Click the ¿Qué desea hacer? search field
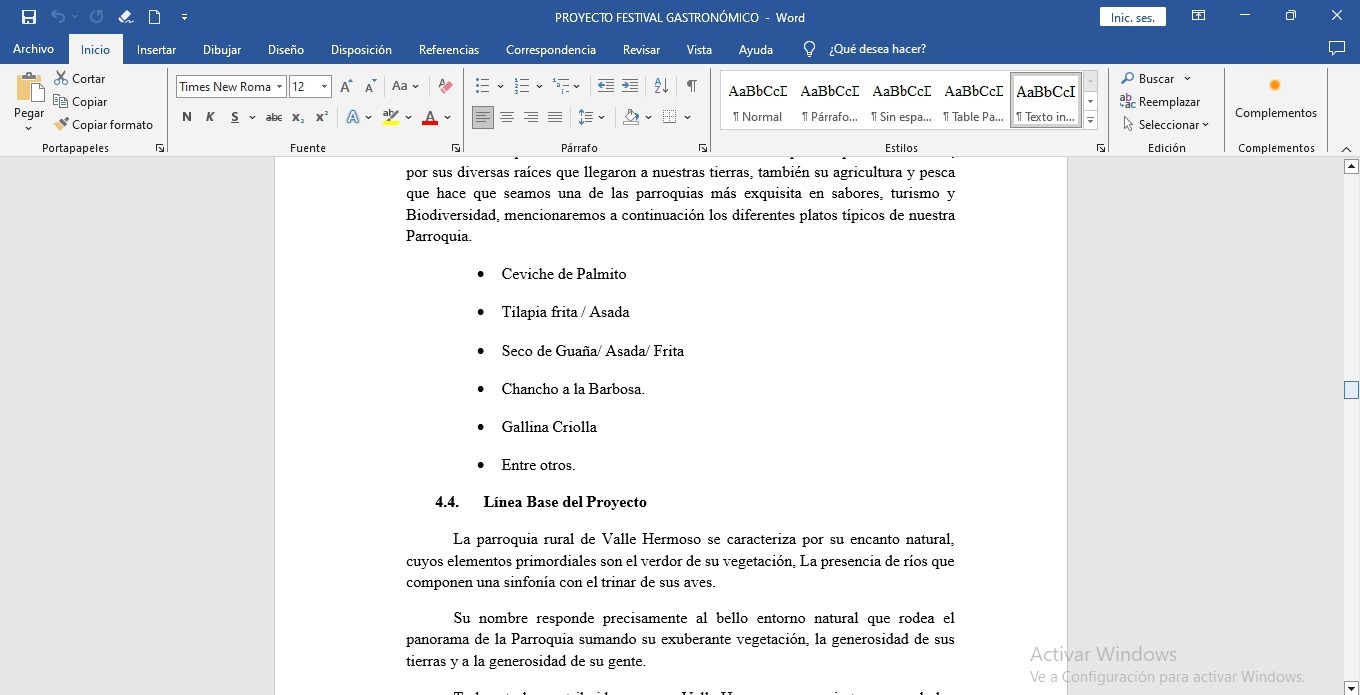1360x695 pixels. coord(877,49)
